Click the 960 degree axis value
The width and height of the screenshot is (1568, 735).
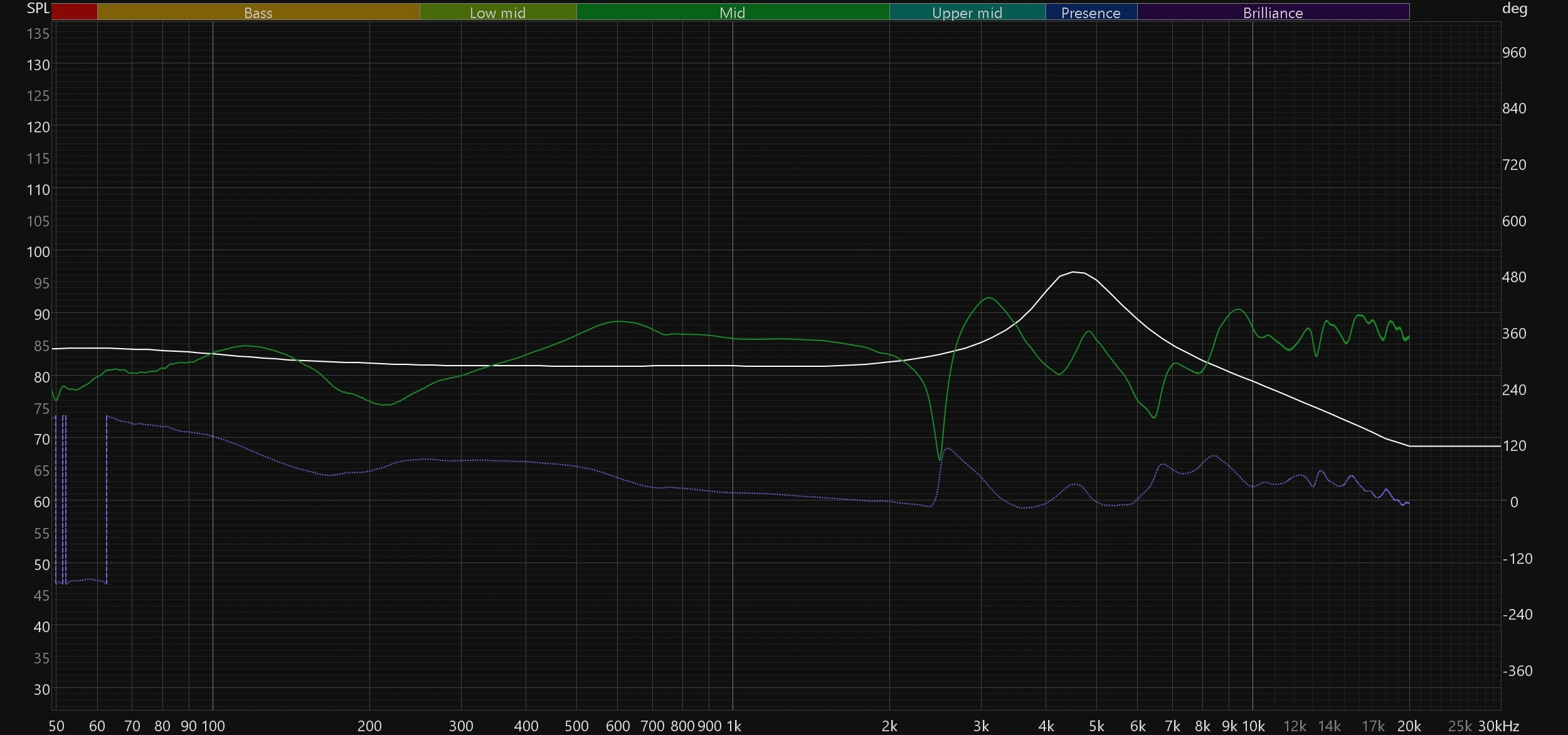(1513, 53)
